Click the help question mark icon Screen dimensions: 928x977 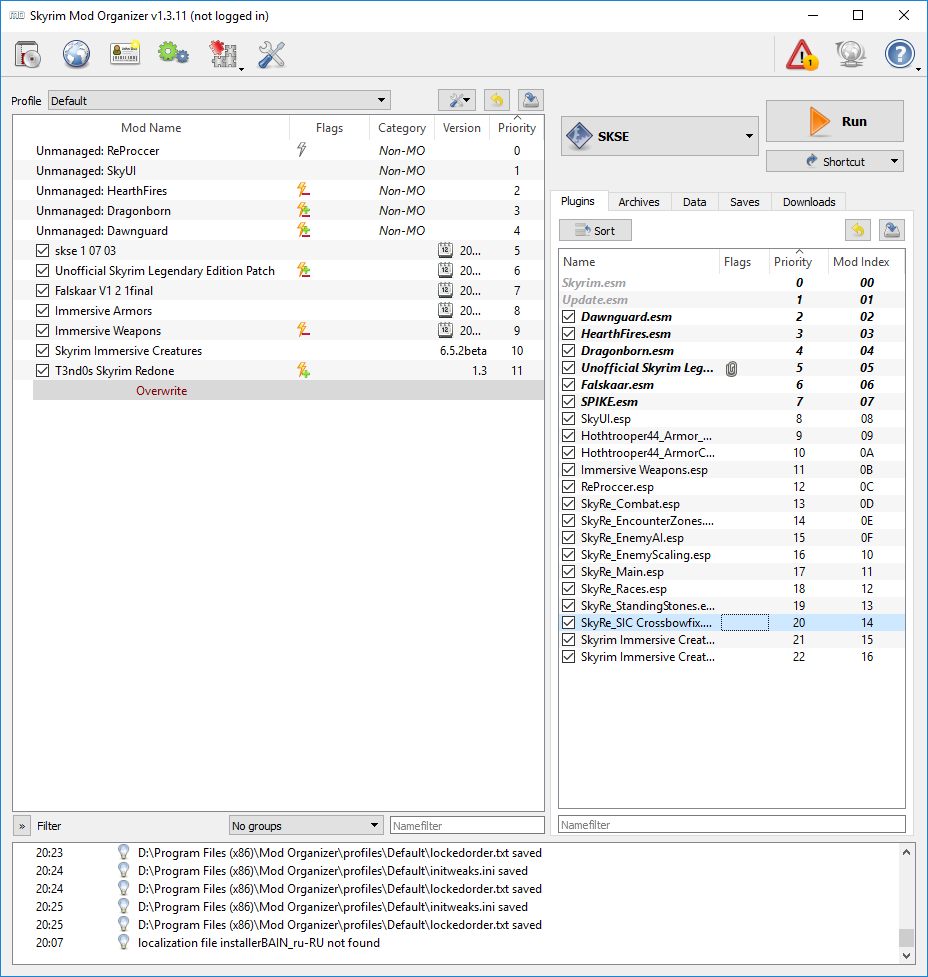tap(900, 54)
